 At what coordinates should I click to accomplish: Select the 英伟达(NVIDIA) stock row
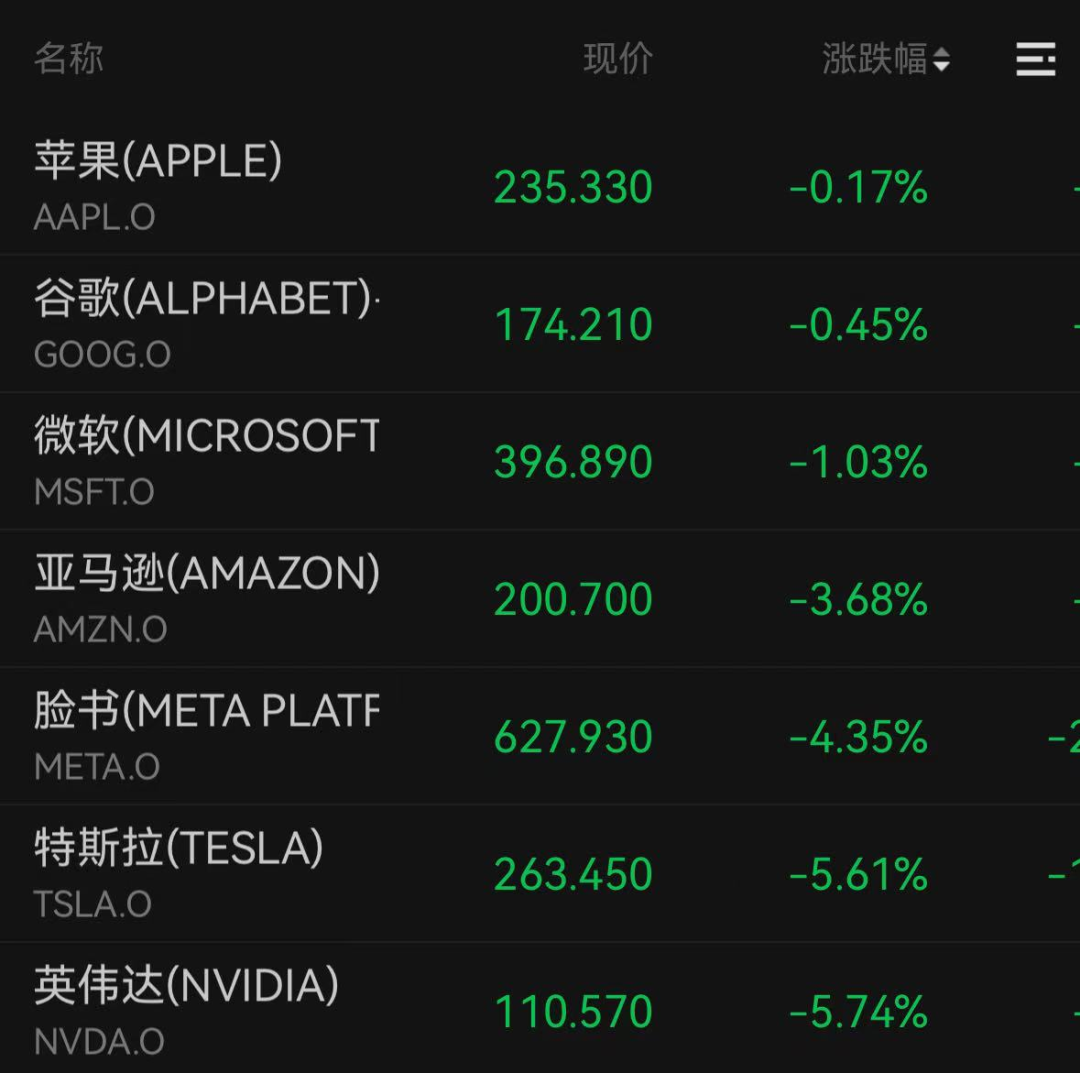[186, 986]
